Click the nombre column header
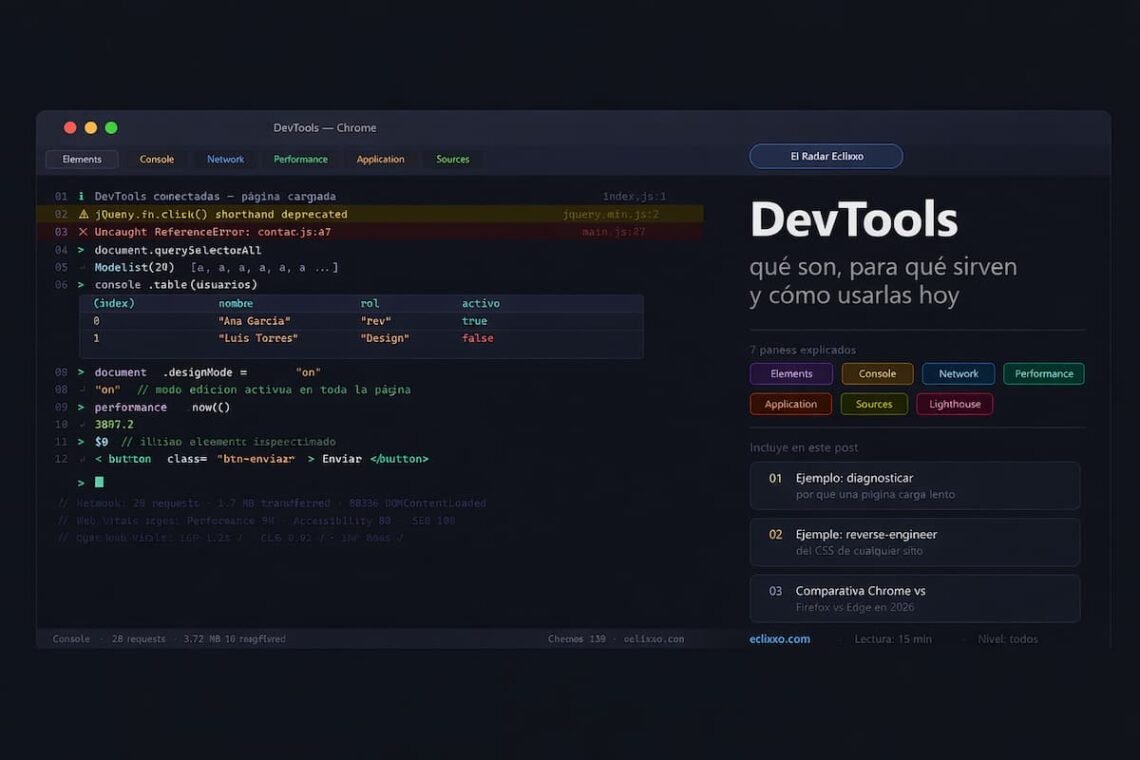 (x=236, y=303)
